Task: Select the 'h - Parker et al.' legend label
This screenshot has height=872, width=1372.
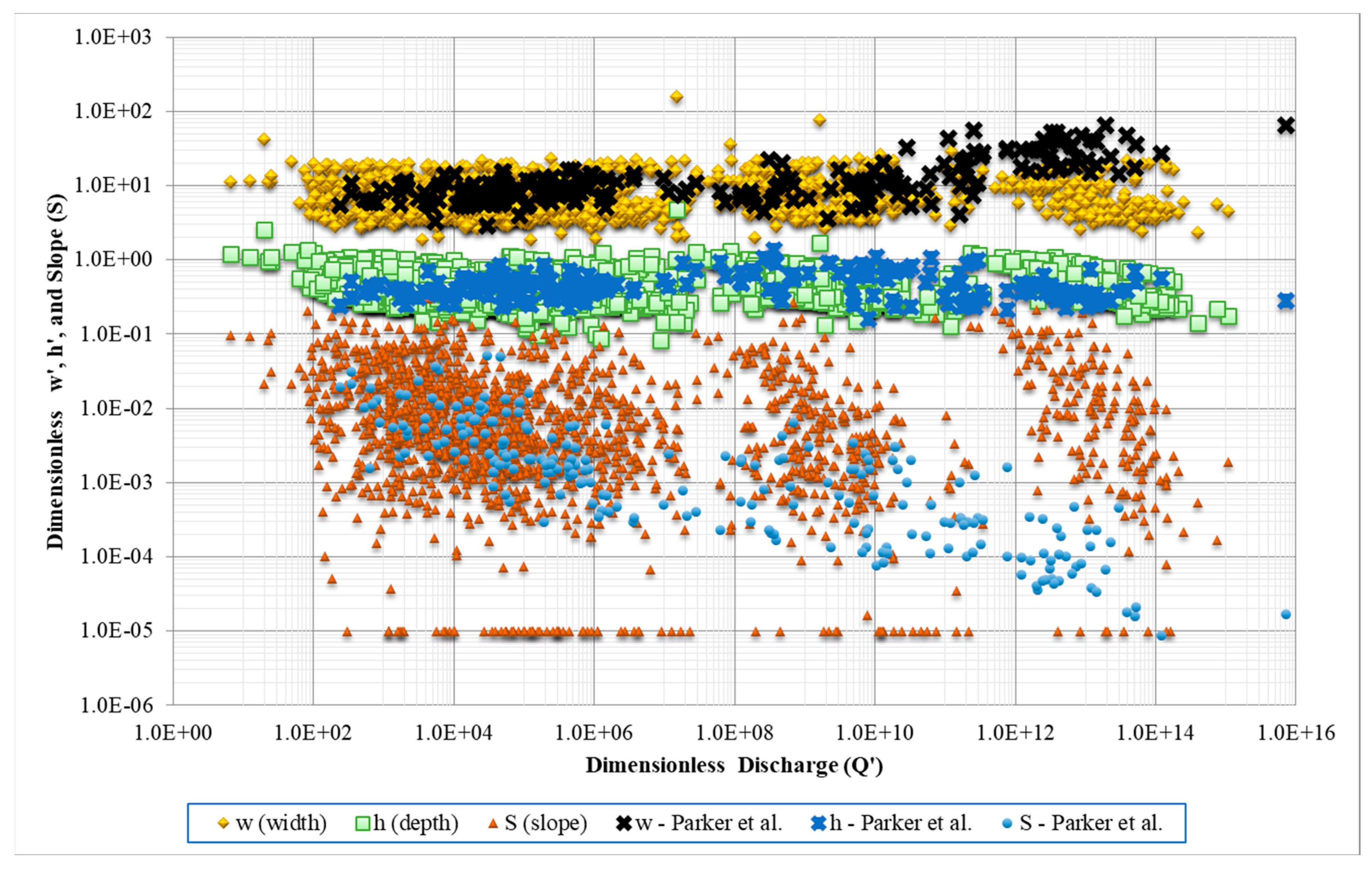Action: click(900, 823)
